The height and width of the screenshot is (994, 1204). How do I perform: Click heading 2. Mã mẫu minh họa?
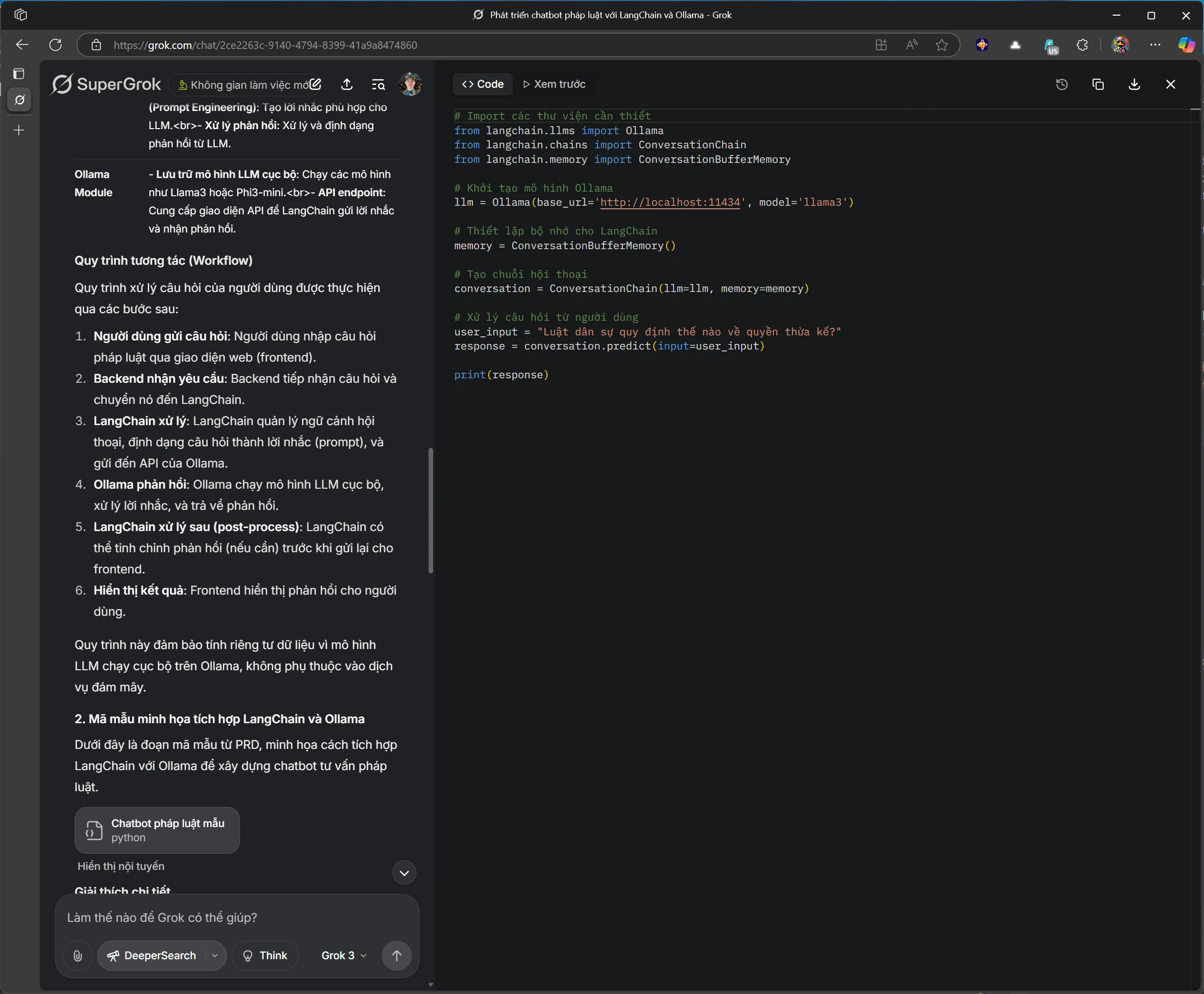point(219,719)
